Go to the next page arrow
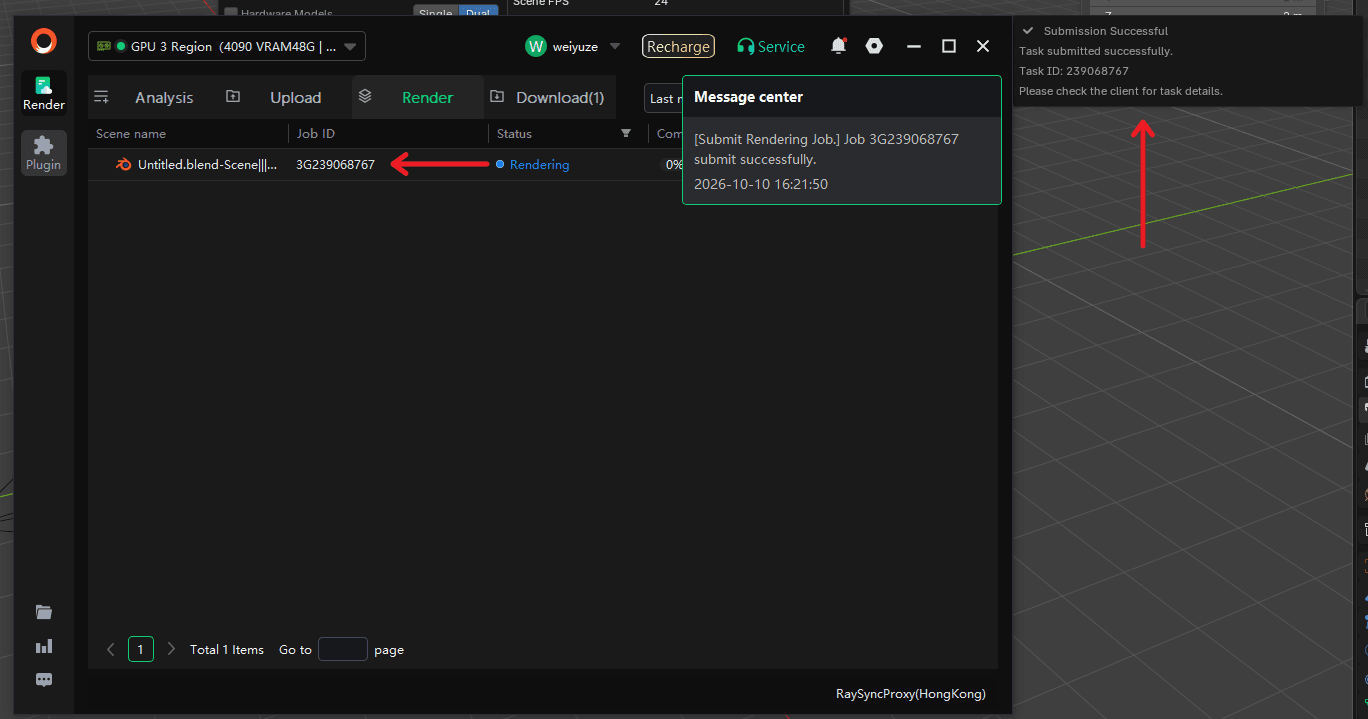Screen dimensions: 1368x719 (171, 649)
